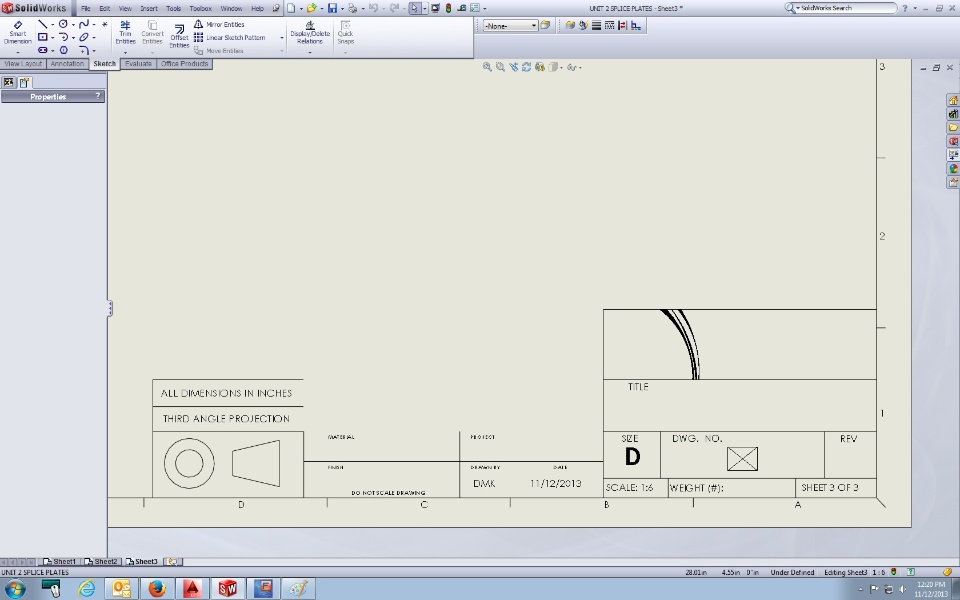Open the File menu
This screenshot has width=960, height=600.
point(86,9)
